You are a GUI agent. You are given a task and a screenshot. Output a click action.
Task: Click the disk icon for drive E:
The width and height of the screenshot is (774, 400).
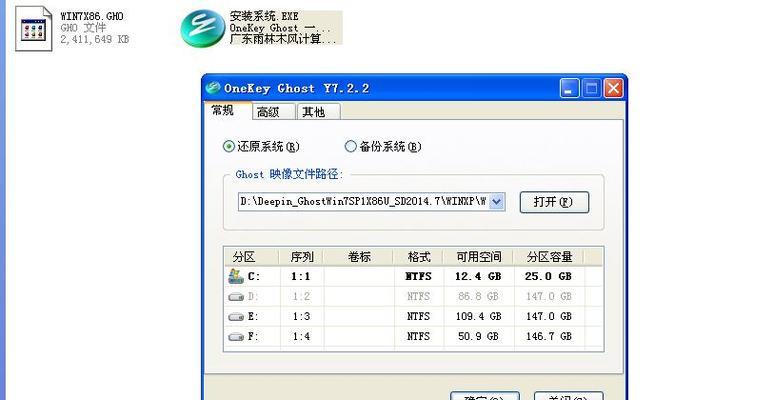tap(236, 317)
